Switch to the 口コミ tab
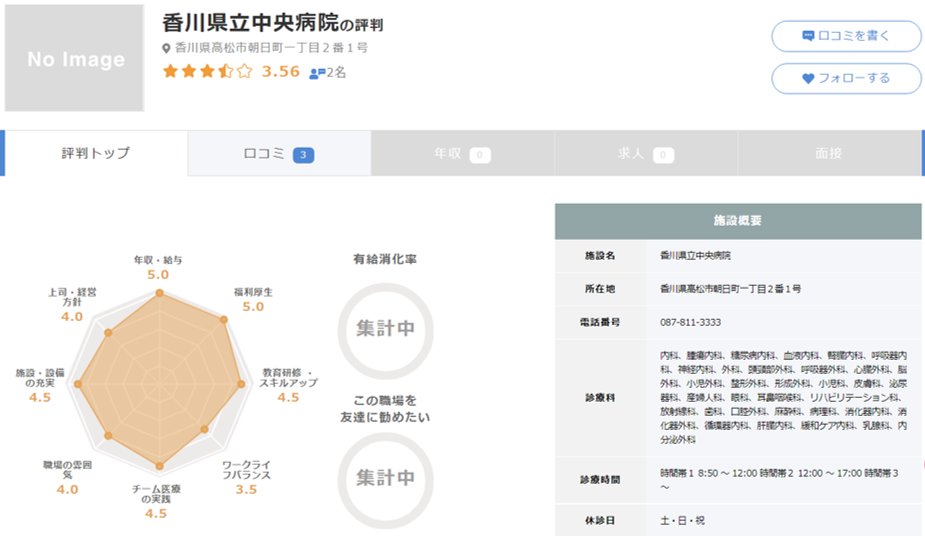925x536 pixels. click(279, 154)
